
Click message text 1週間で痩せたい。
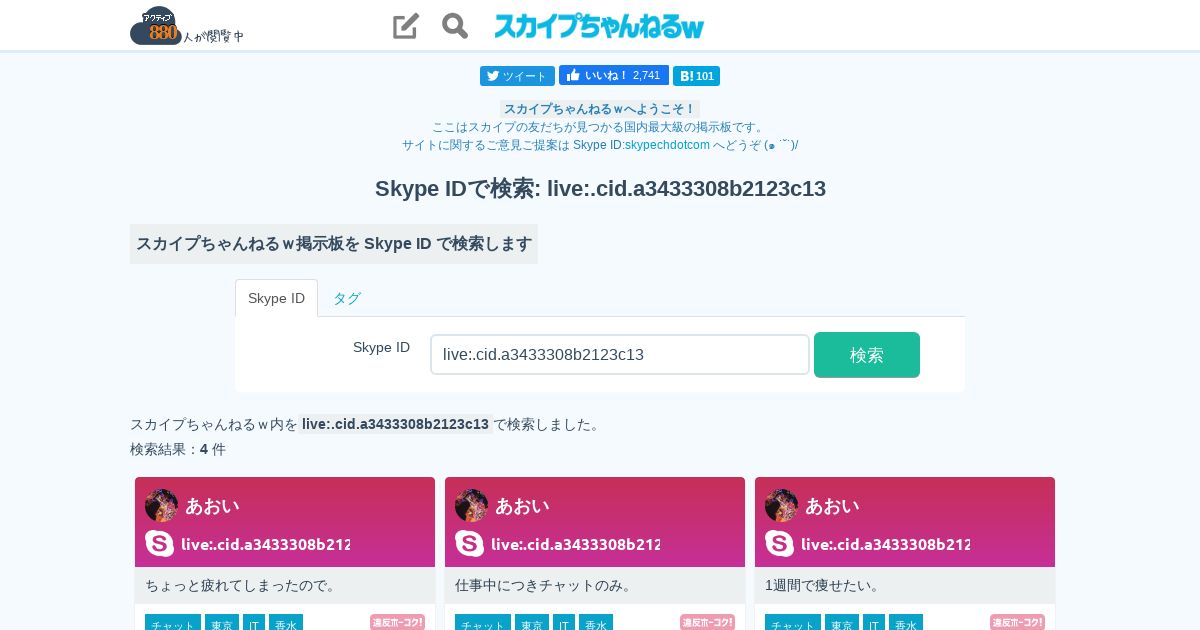coord(823,585)
